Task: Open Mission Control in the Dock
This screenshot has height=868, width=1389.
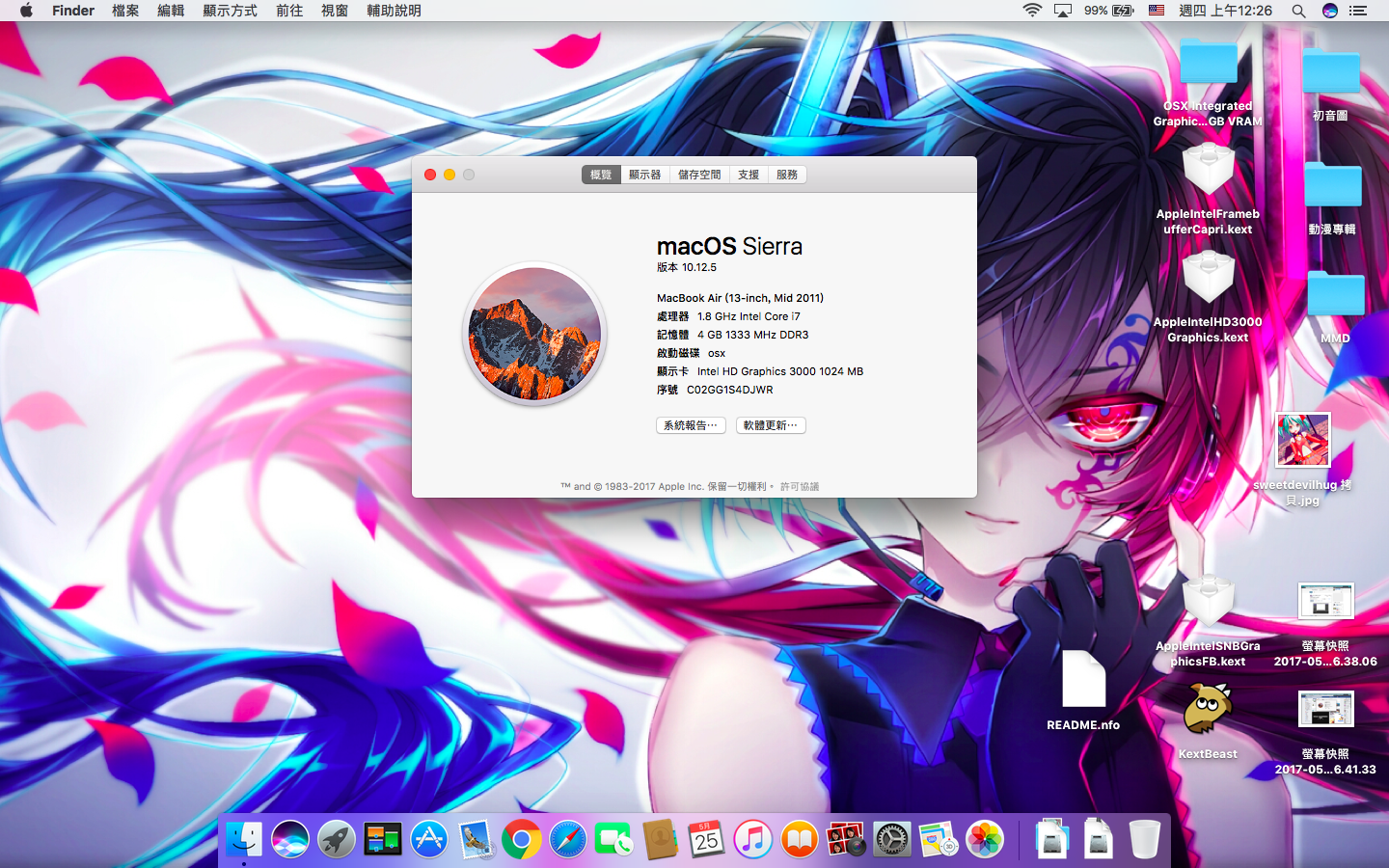Action: 383,839
